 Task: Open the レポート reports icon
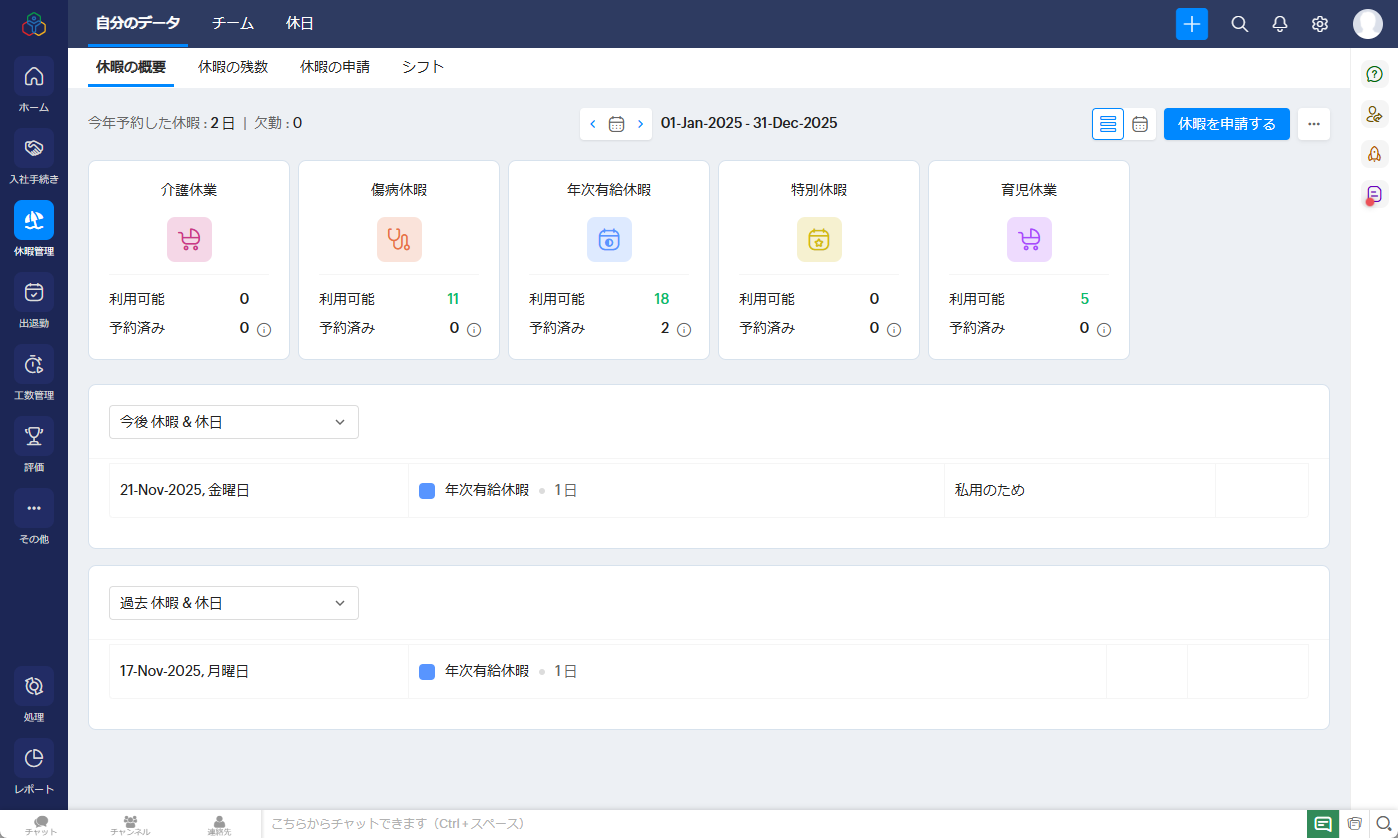click(x=34, y=759)
